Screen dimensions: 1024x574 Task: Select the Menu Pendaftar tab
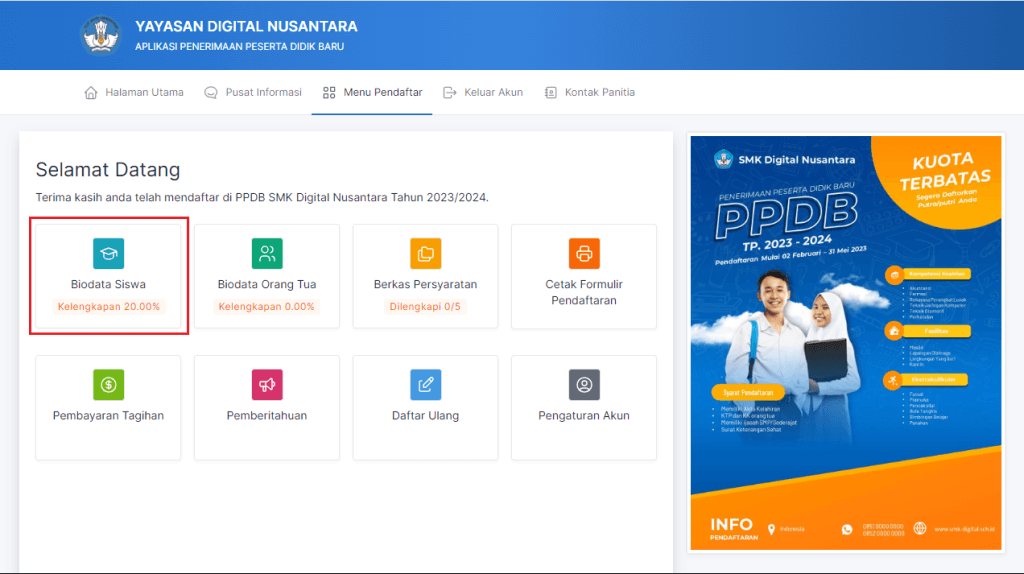point(372,92)
